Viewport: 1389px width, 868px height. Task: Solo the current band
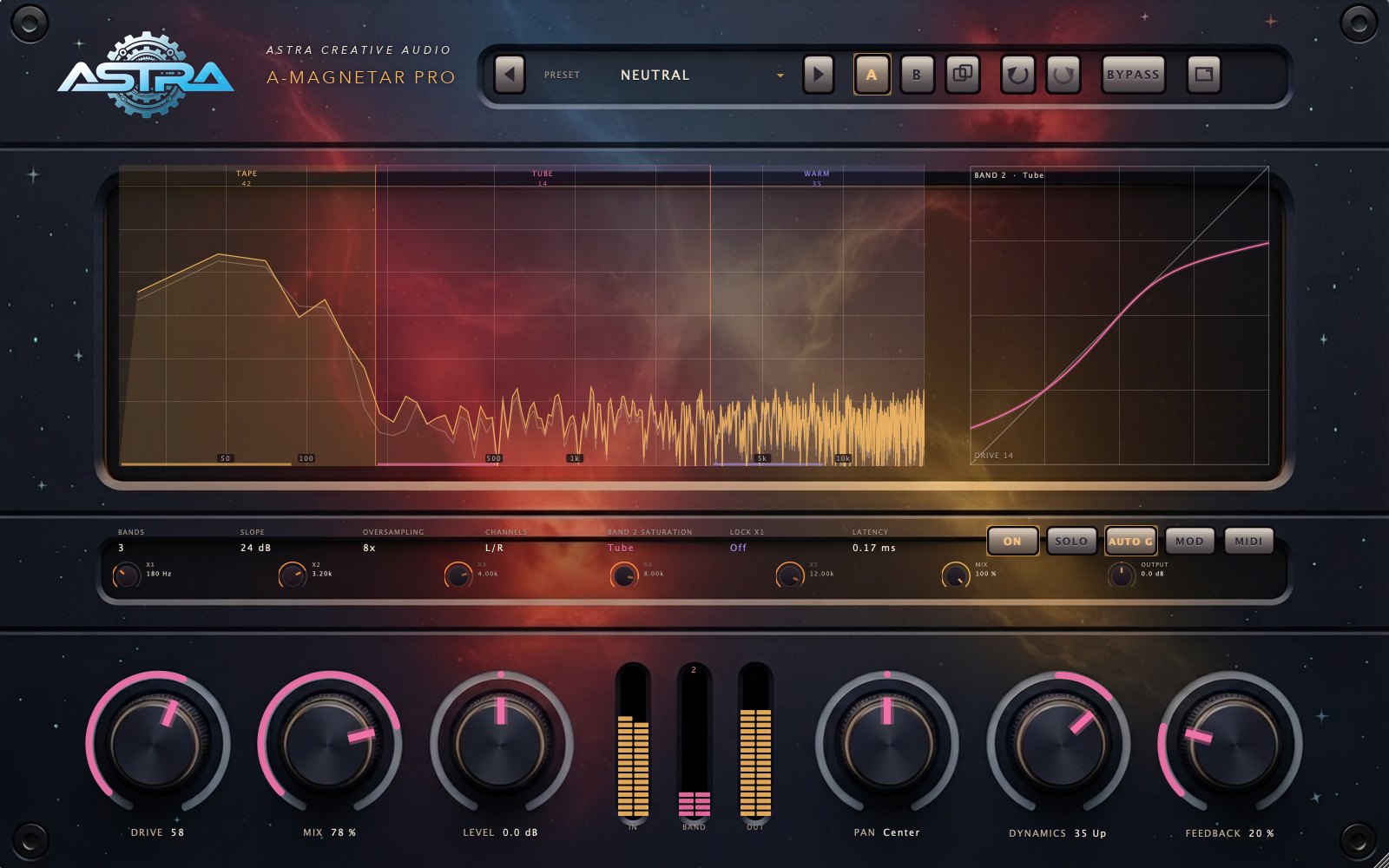pyautogui.click(x=1071, y=541)
